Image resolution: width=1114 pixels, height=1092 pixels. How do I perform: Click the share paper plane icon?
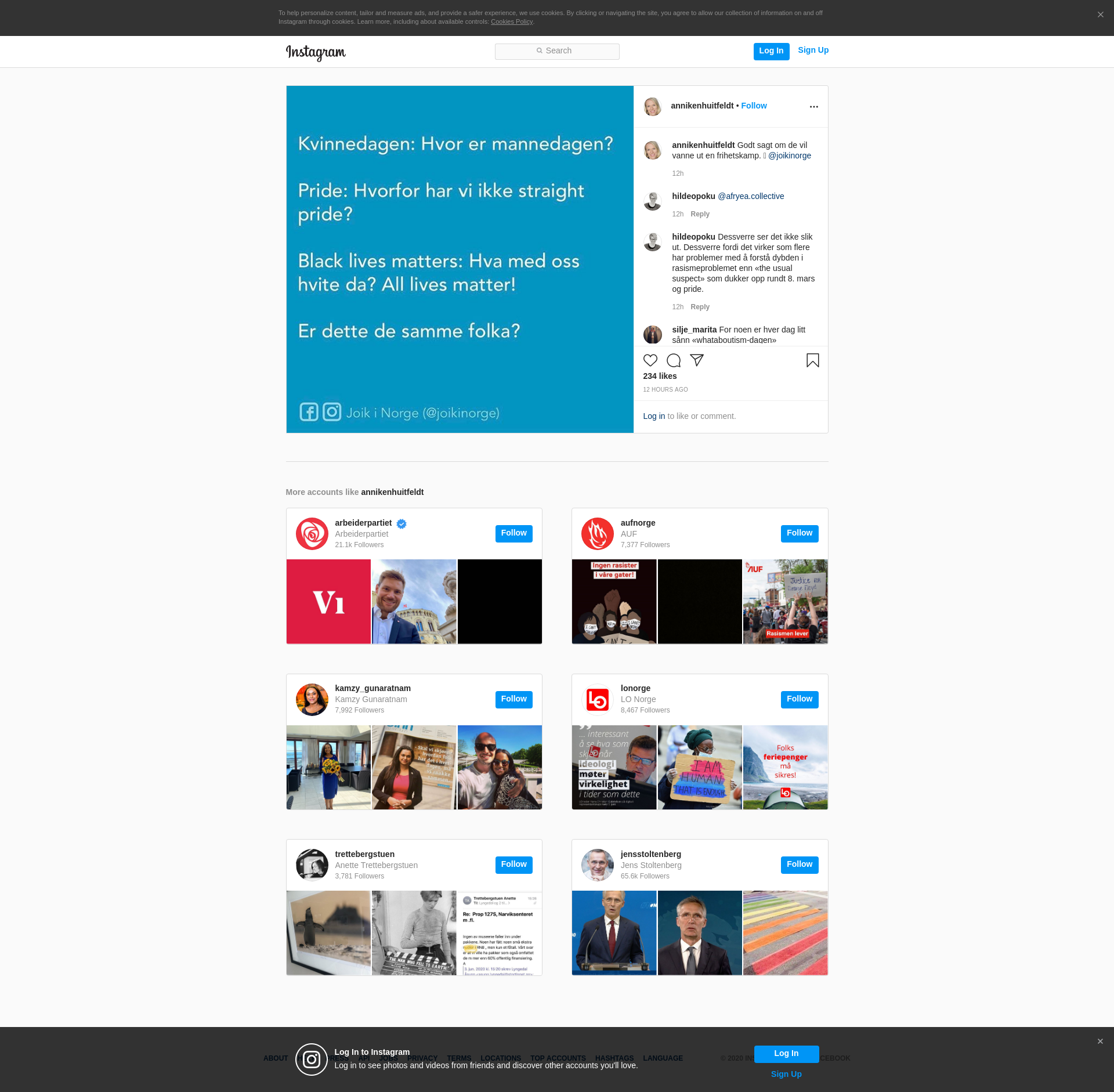pos(697,360)
